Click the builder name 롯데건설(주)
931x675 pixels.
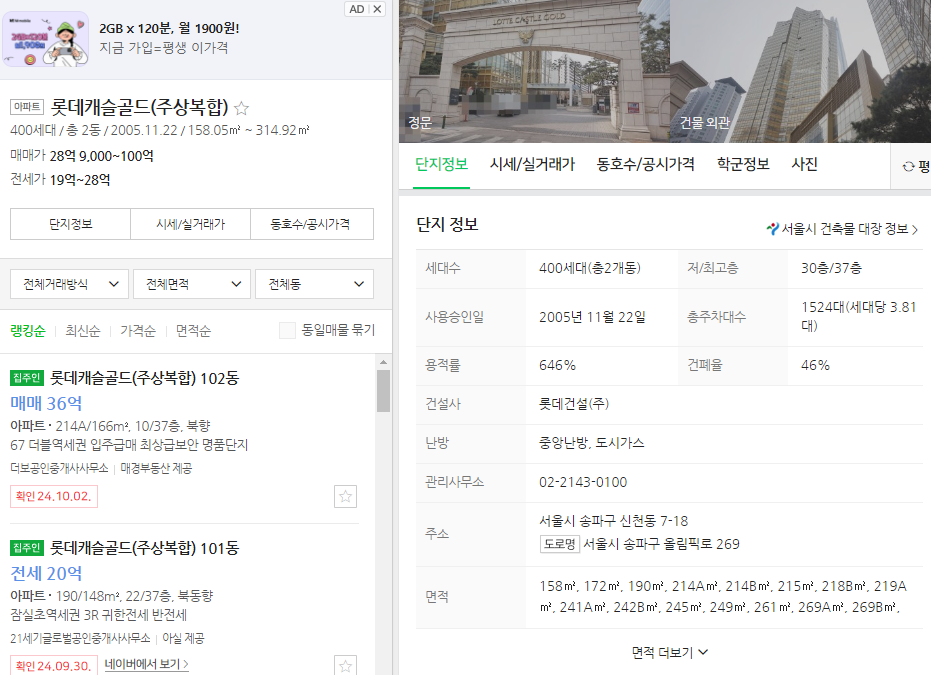tap(574, 404)
